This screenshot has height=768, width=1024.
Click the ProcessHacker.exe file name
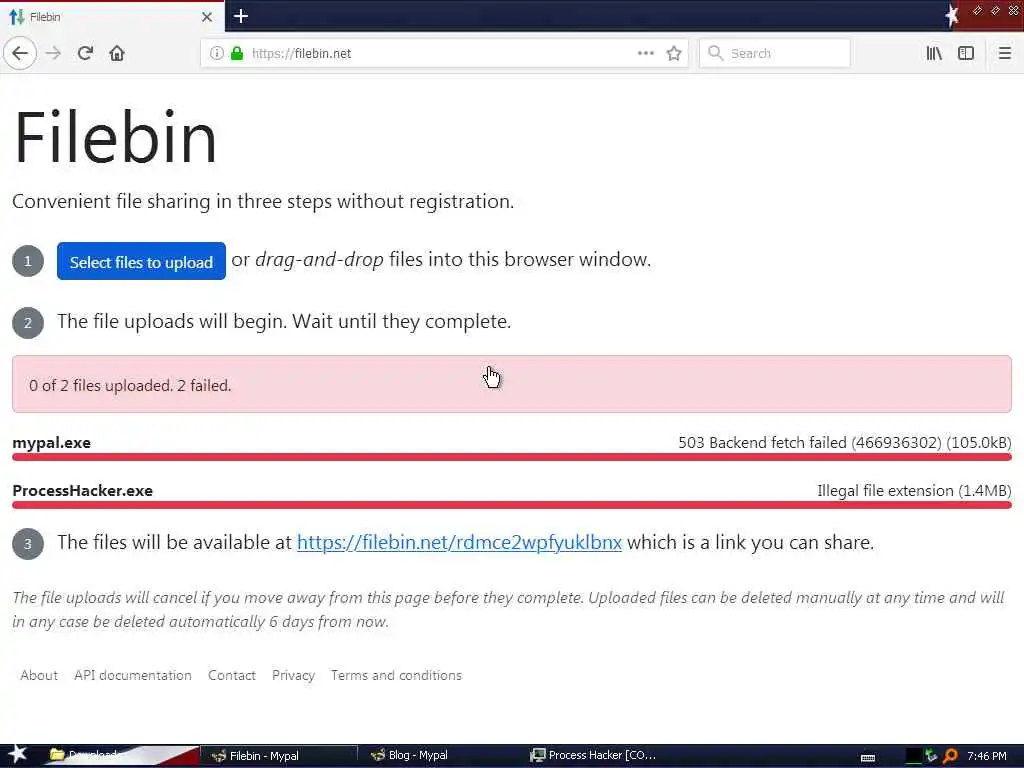82,491
